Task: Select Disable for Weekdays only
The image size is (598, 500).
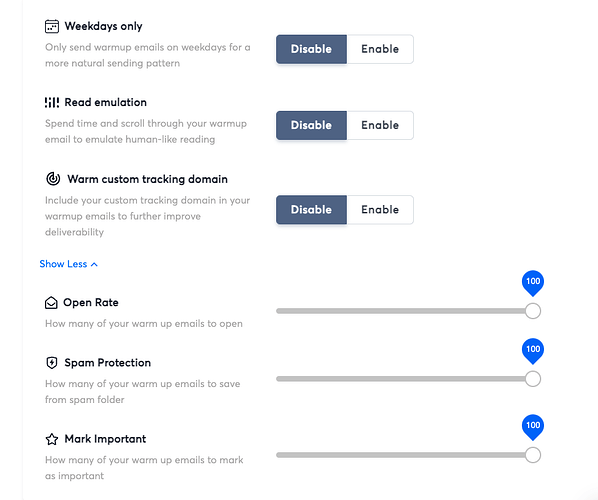Action: tap(311, 49)
